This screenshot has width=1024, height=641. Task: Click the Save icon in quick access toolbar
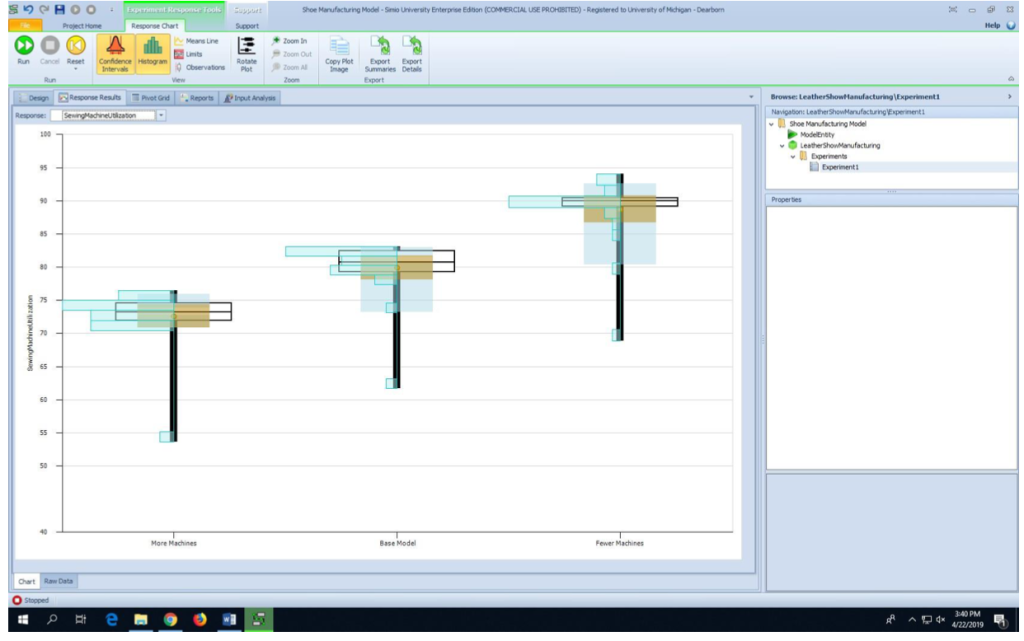coord(60,9)
